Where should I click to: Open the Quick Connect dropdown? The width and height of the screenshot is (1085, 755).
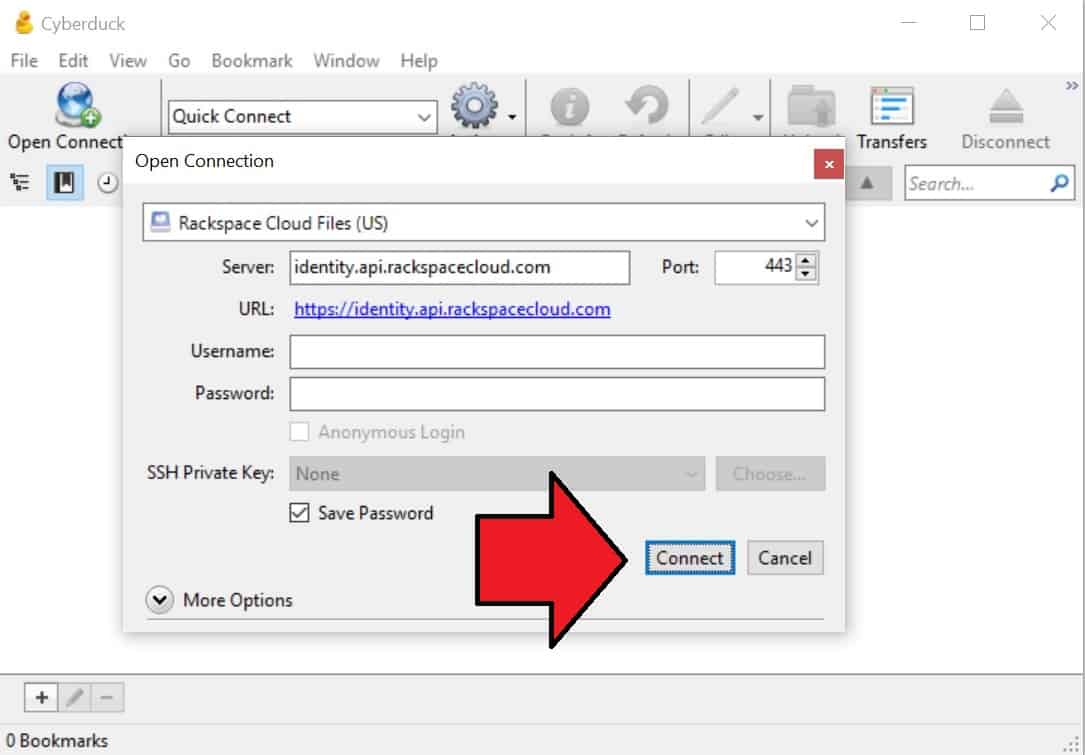302,116
